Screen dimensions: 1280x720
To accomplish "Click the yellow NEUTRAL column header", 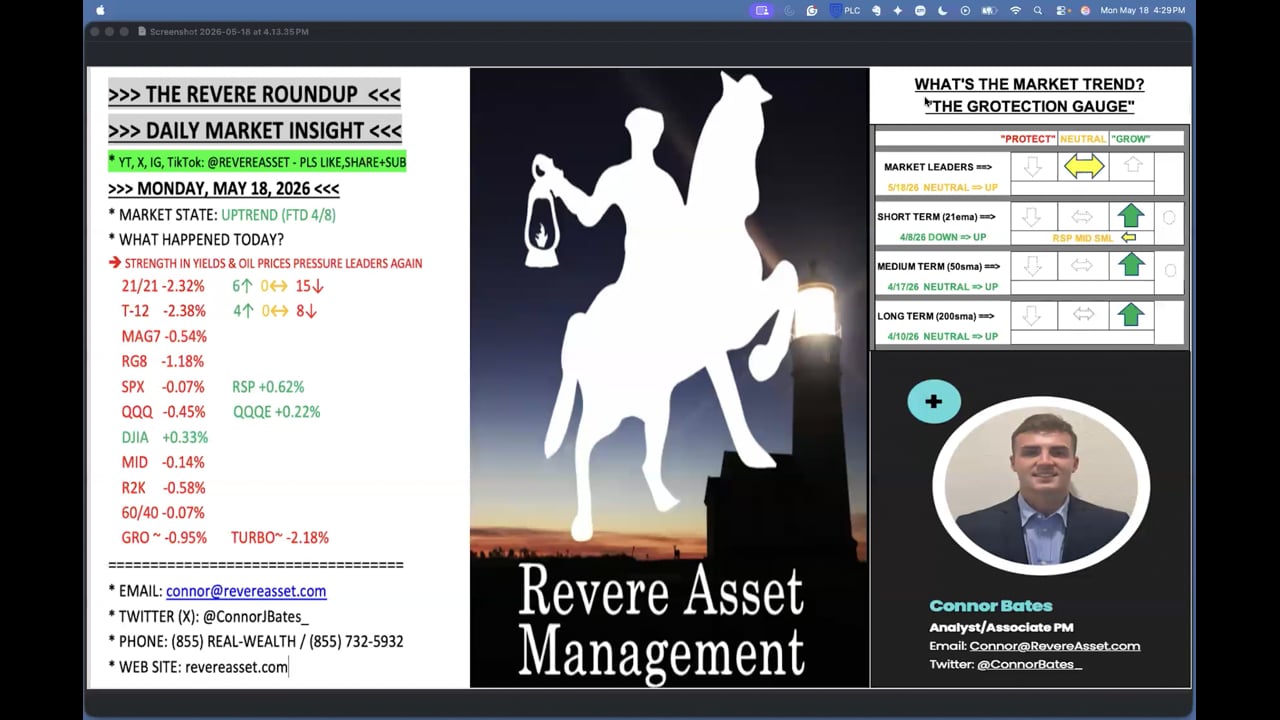I will 1082,139.
